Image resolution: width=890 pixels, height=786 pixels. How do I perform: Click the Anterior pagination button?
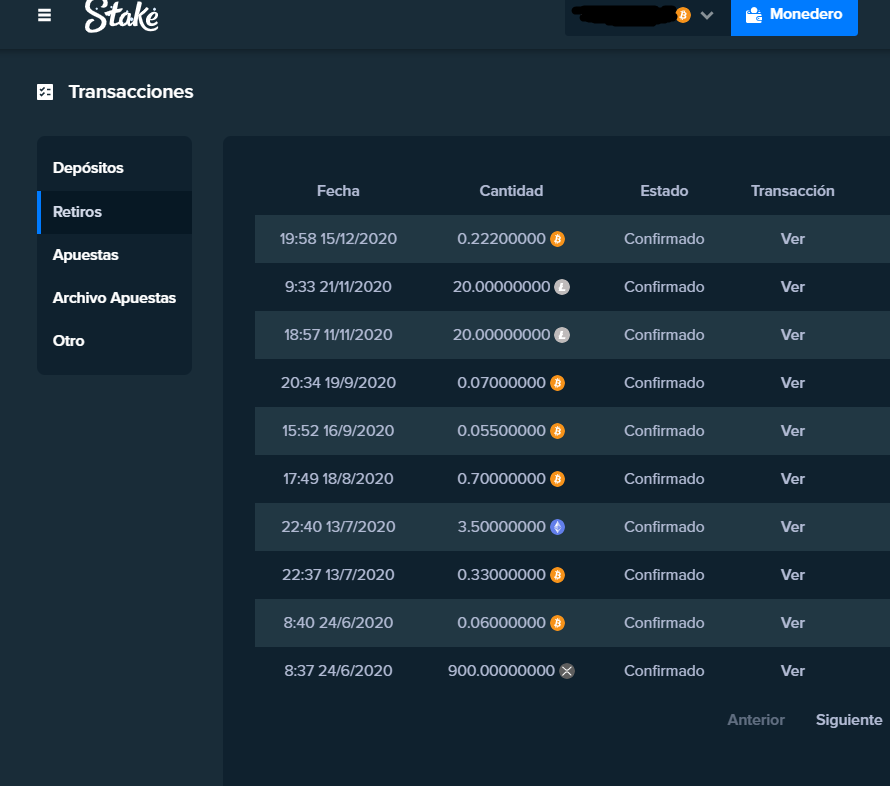[x=756, y=720]
